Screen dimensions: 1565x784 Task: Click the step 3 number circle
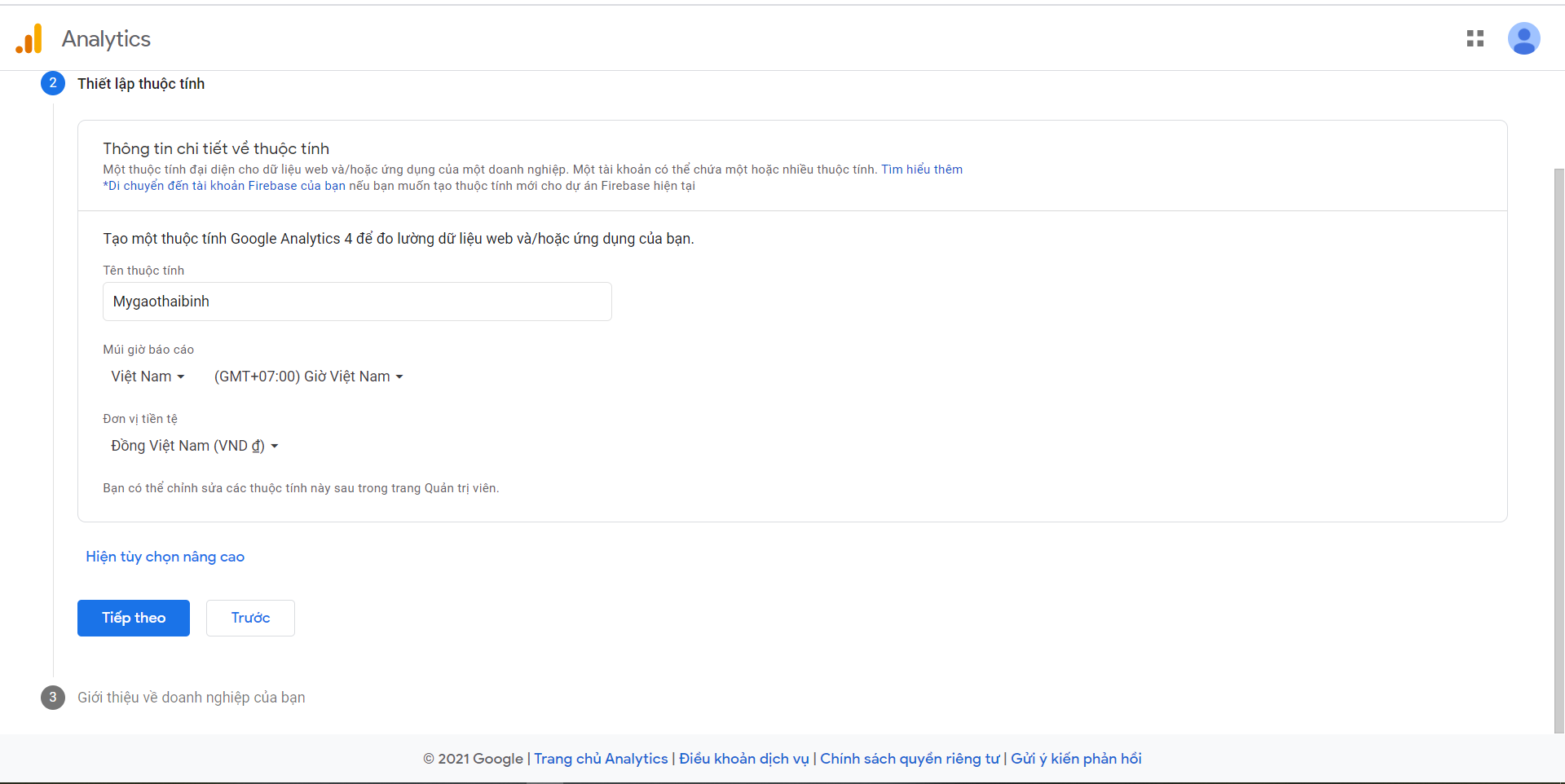point(53,697)
